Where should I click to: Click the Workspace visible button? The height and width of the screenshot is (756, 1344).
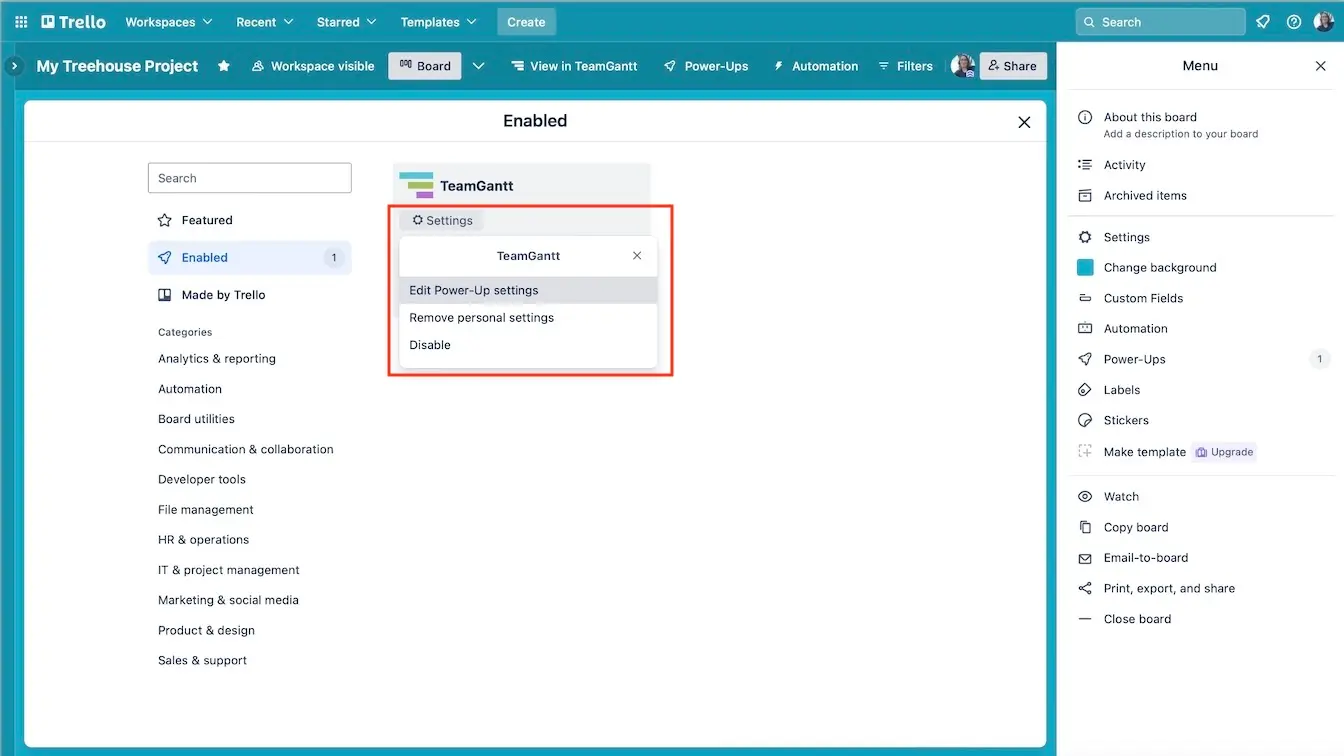tap(313, 66)
